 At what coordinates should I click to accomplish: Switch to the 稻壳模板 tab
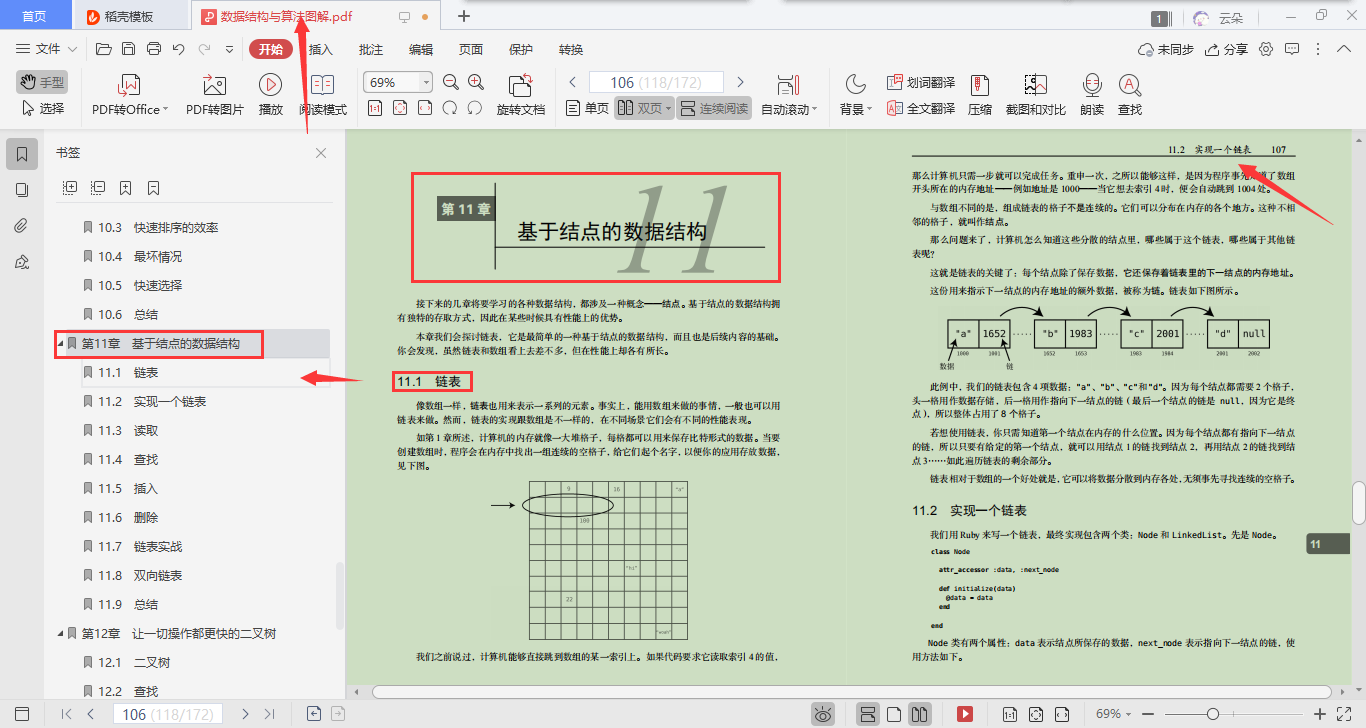130,17
